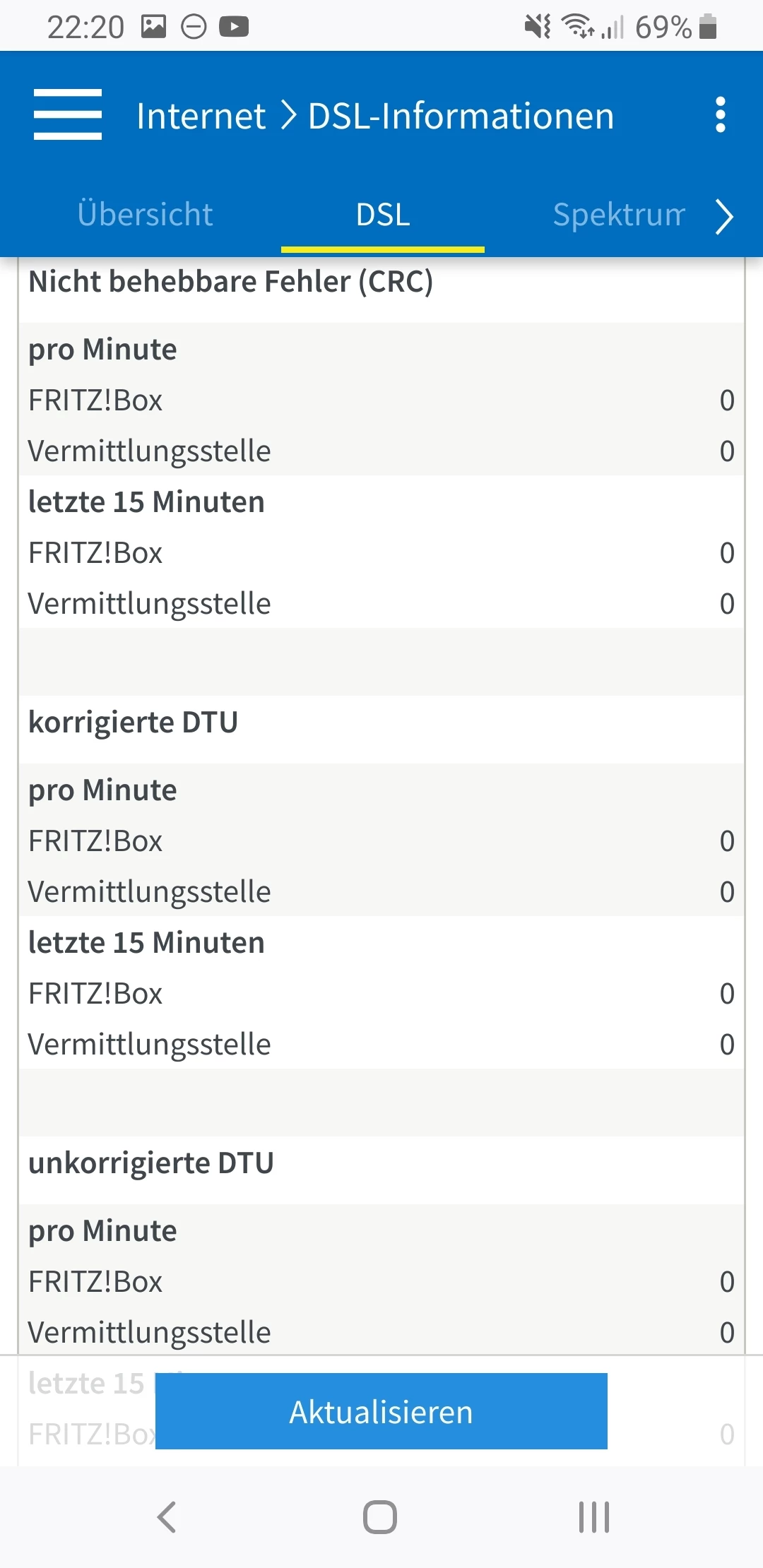This screenshot has width=763, height=1568.
Task: Tap the Android back navigation icon
Action: (167, 1516)
